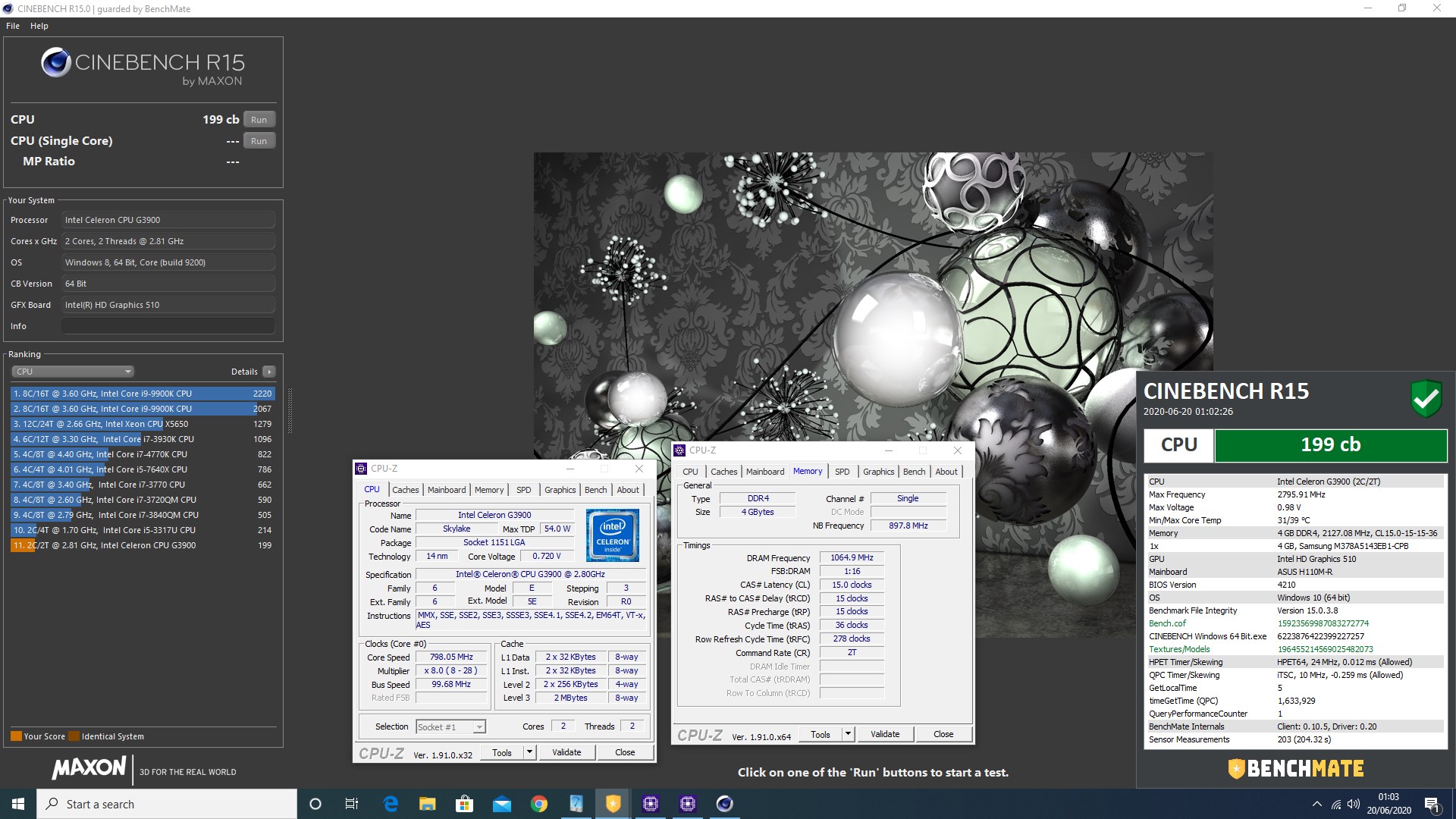Switch to Memory tab in left CPU-Z

(x=489, y=490)
